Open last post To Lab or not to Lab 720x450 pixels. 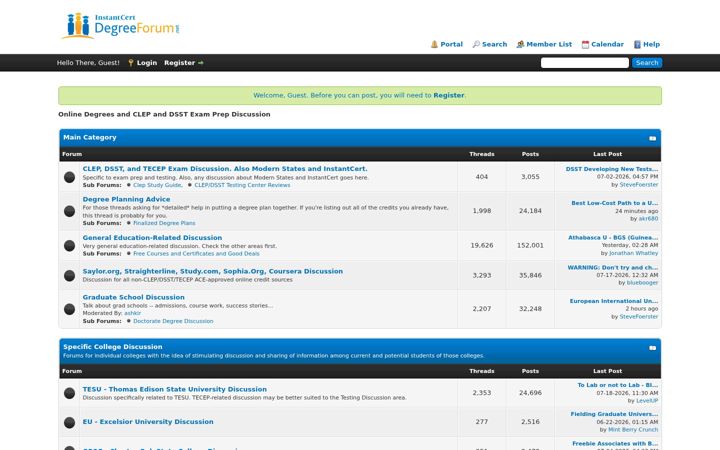618,385
